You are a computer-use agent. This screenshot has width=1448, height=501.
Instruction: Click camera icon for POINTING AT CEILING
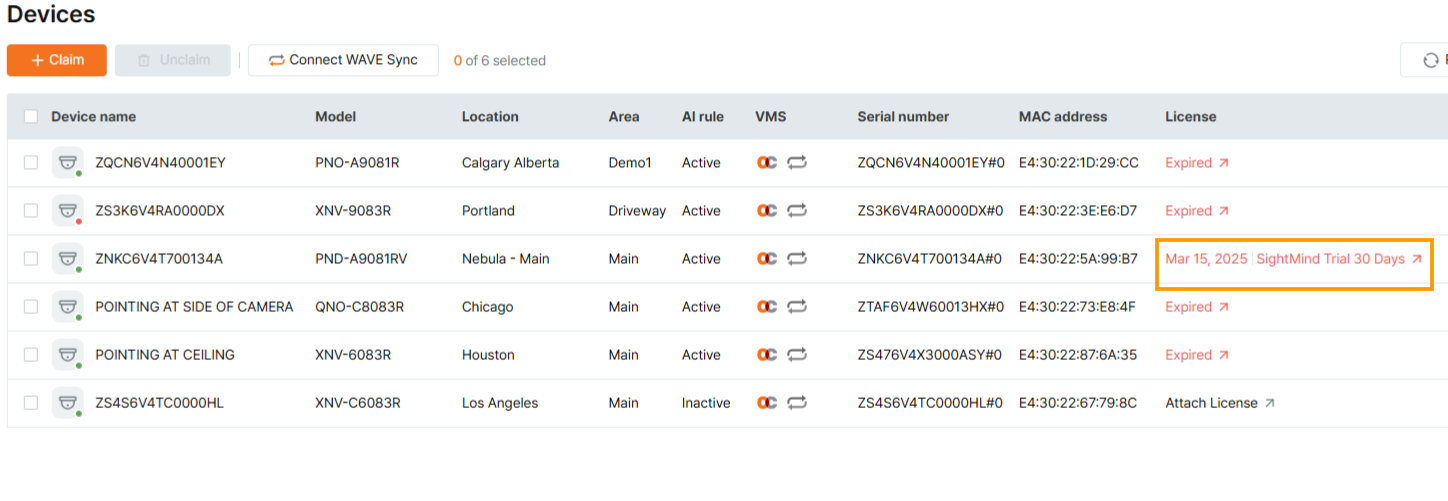68,355
